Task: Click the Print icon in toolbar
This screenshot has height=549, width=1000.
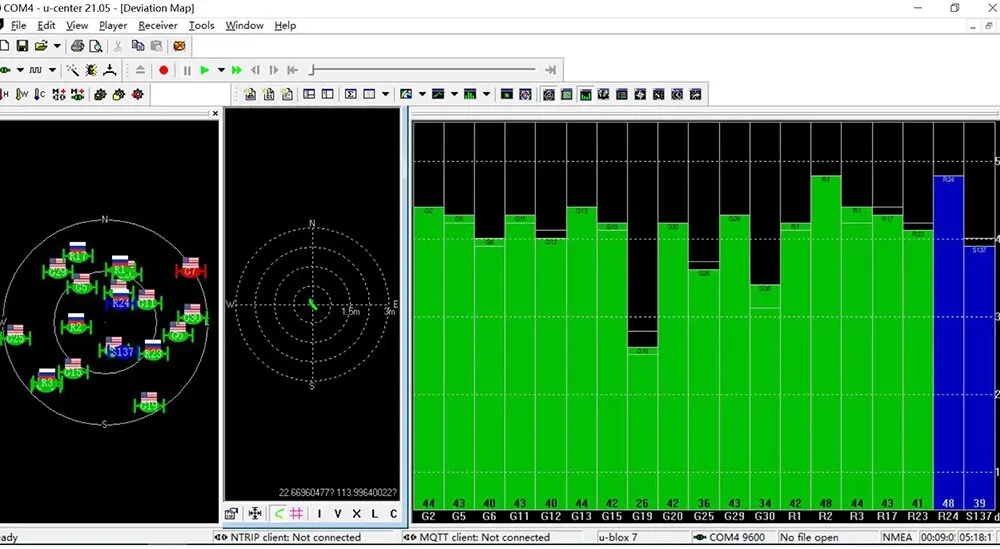Action: 78,46
